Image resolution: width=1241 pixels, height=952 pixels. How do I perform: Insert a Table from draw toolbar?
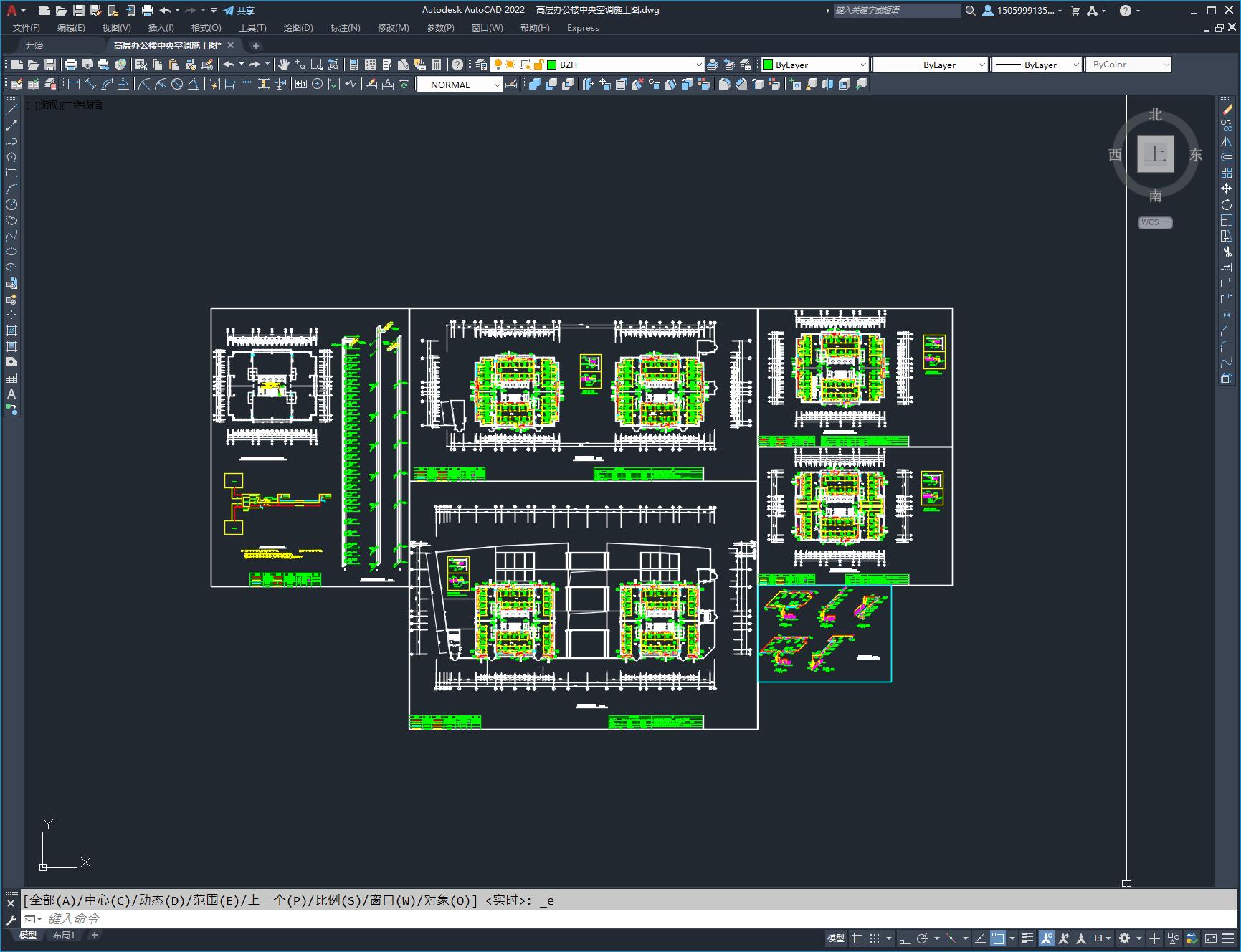coord(11,378)
